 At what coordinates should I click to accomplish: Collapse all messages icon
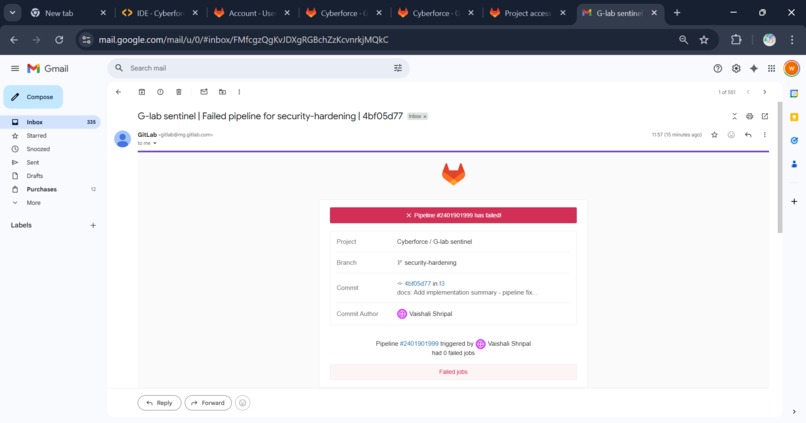click(x=735, y=116)
